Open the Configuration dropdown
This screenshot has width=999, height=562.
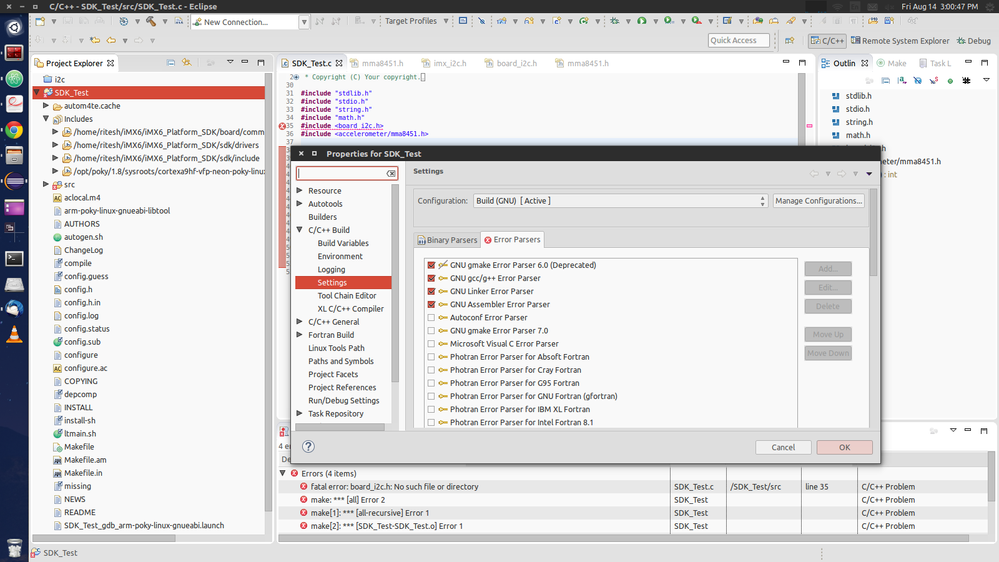click(620, 201)
